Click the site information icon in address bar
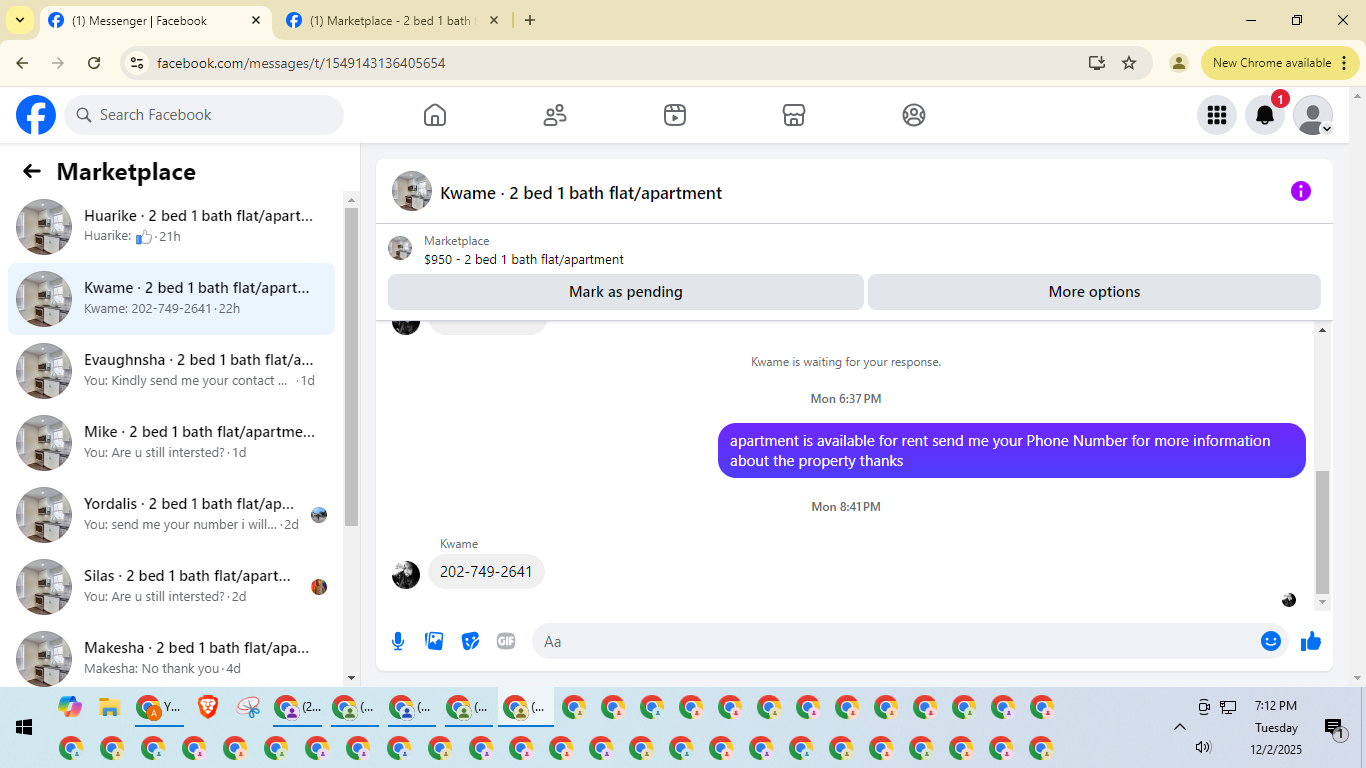 pos(138,63)
